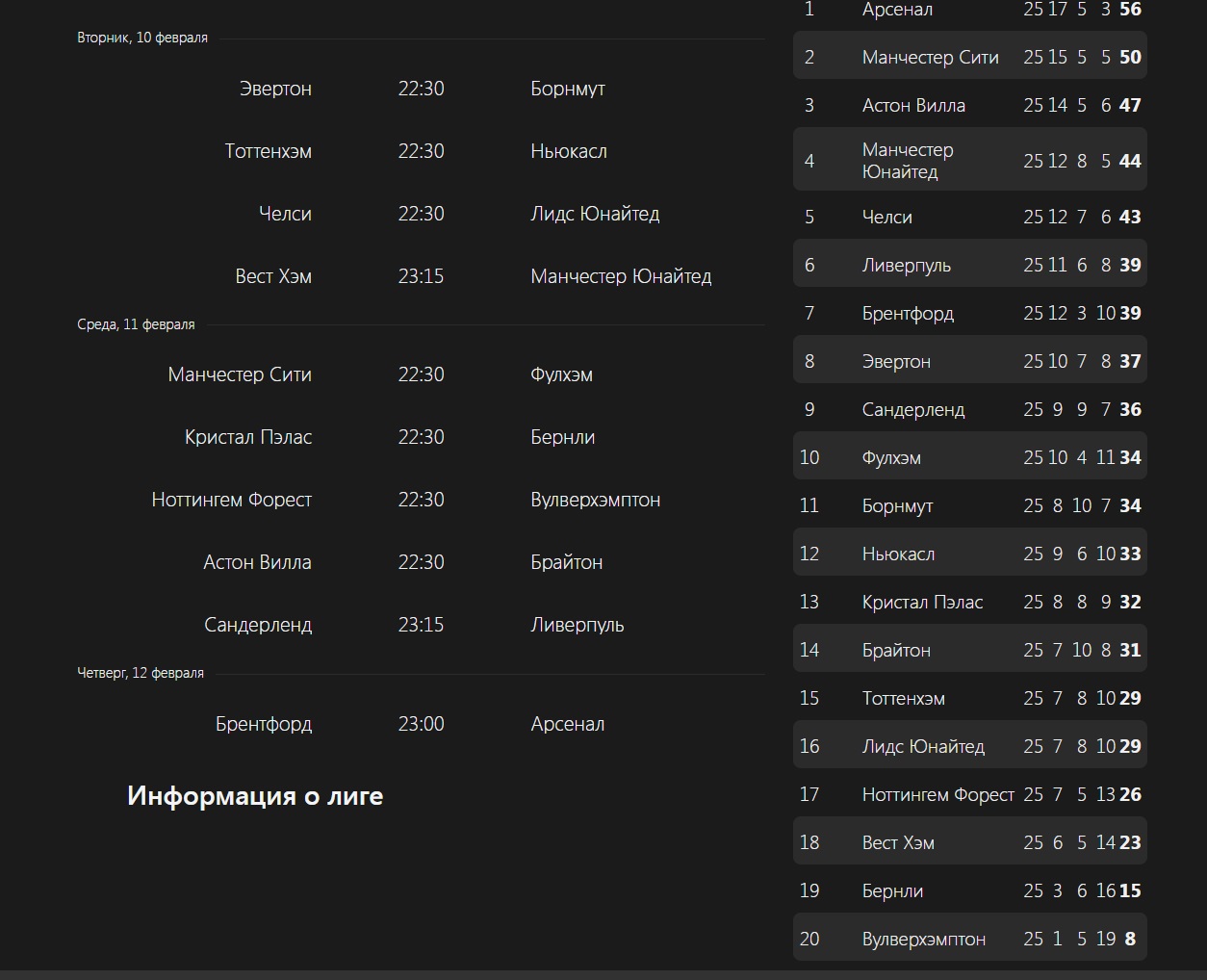Click the Thursday, 12 February date header
This screenshot has width=1207, height=980.
click(141, 673)
